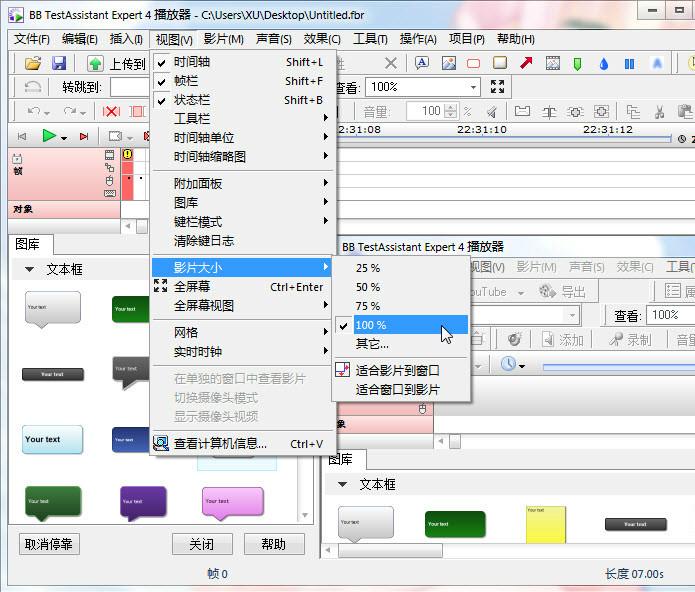The image size is (695, 592).
Task: Click the text box annotation icon
Action: pos(422,63)
